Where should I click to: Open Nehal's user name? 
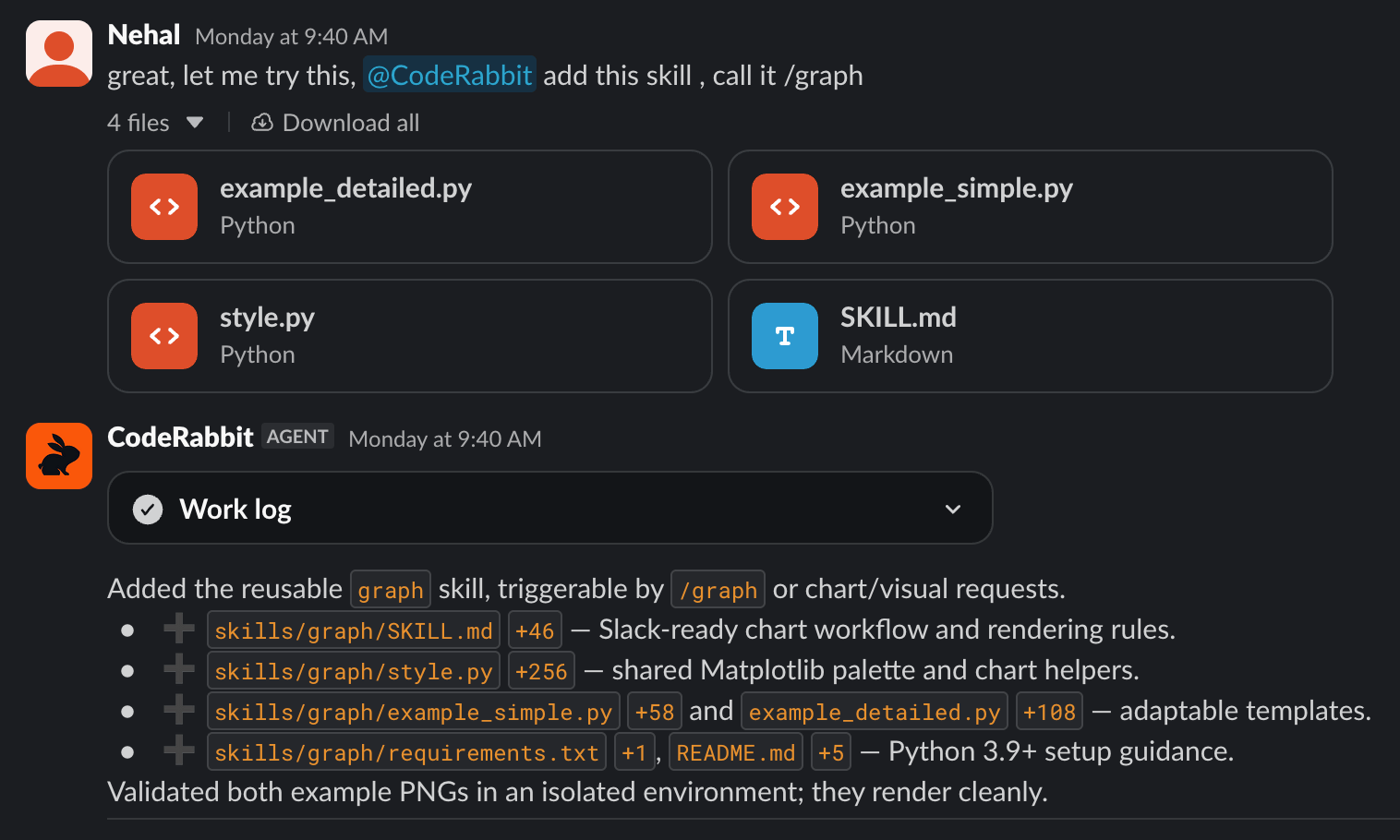click(x=144, y=35)
